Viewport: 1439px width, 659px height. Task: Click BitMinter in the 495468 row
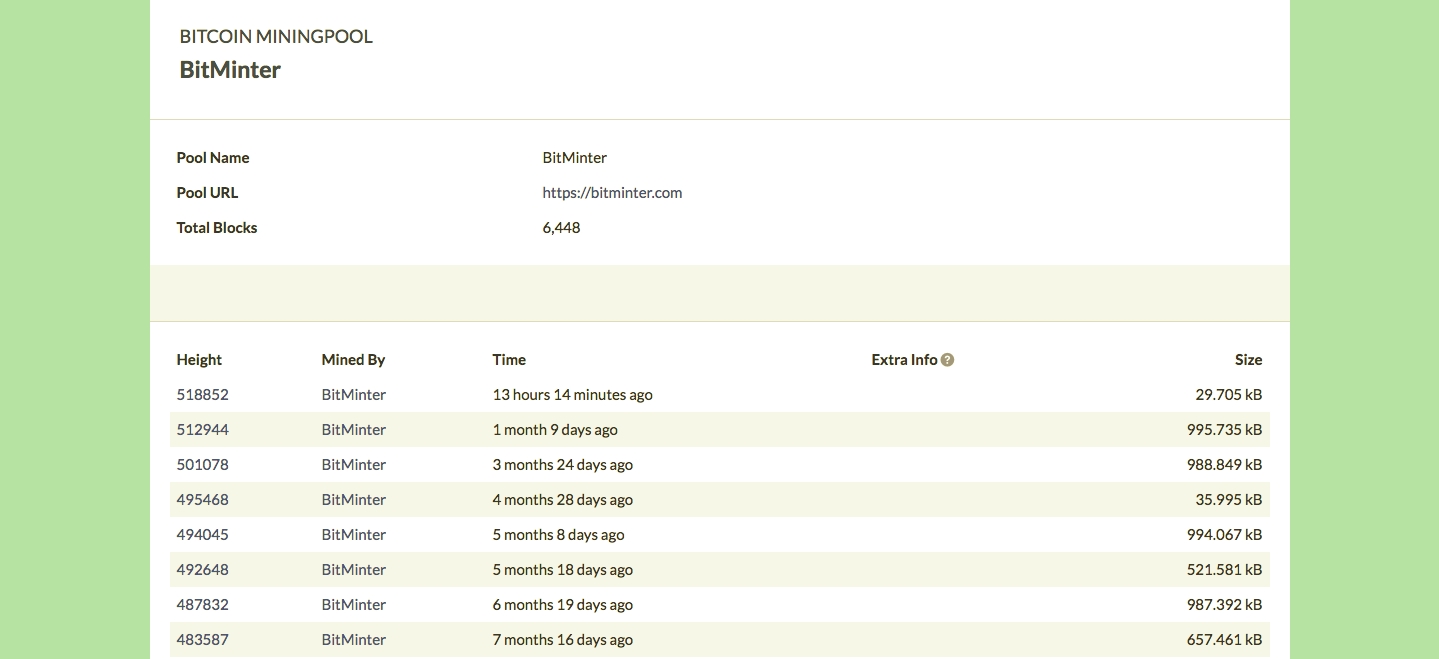pyautogui.click(x=354, y=500)
